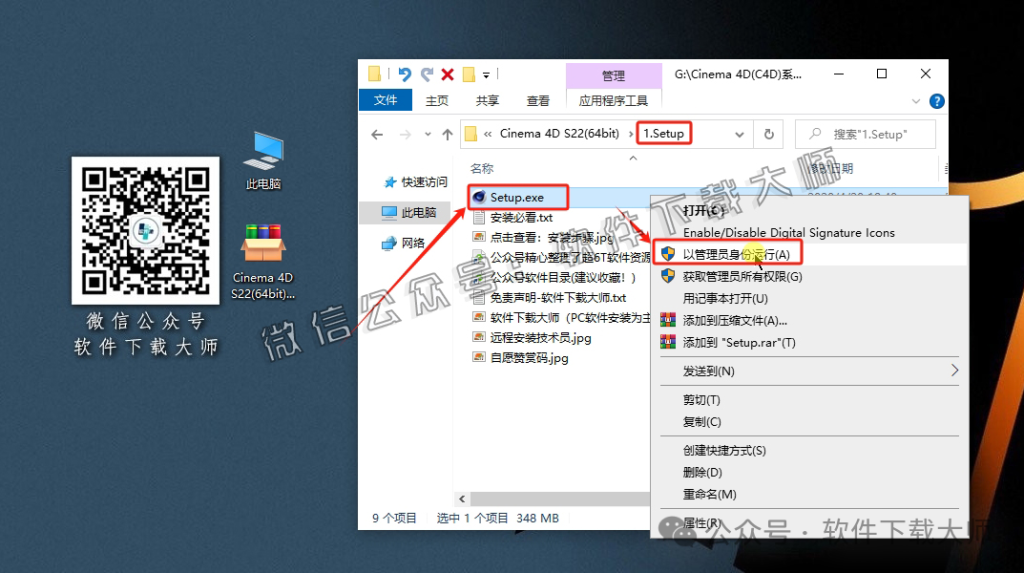Click Cinema 4D S22(64bit) in address path
The width and height of the screenshot is (1024, 573).
click(559, 134)
